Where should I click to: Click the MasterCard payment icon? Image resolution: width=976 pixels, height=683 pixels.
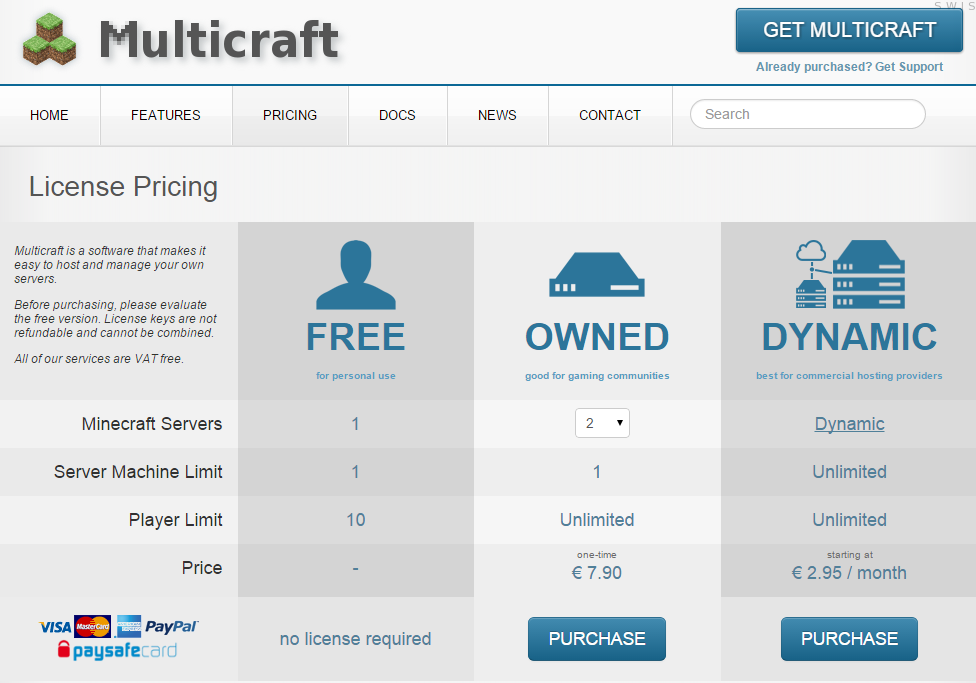point(92,626)
